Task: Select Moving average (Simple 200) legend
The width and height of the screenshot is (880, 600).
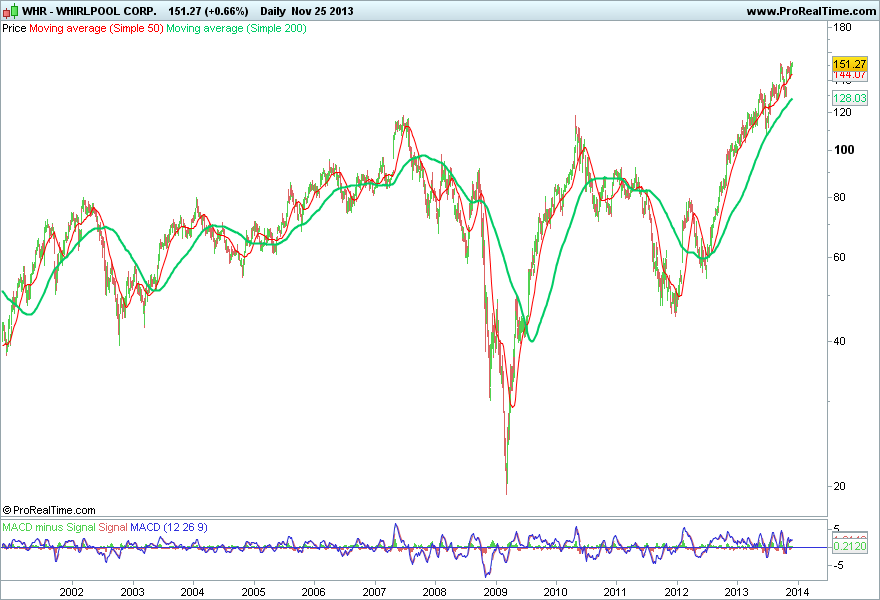Action: [x=236, y=28]
